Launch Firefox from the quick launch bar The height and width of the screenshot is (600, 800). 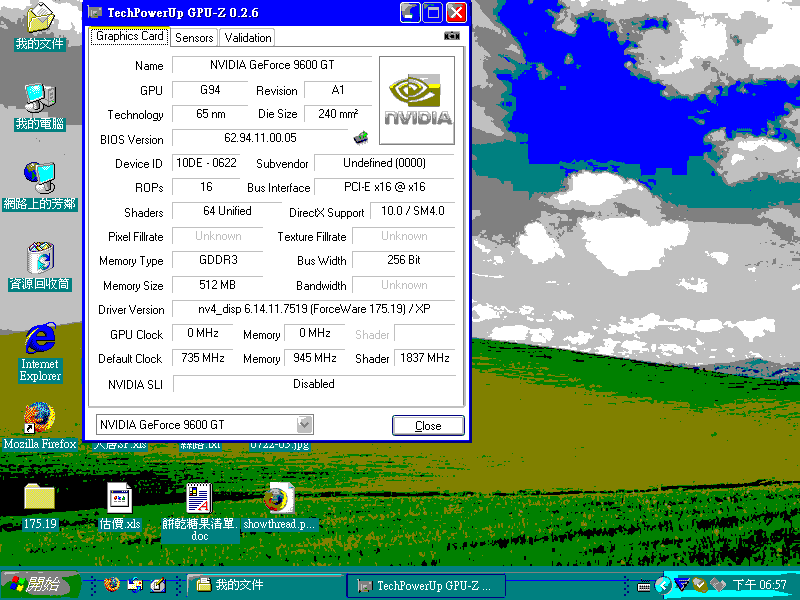pos(112,585)
